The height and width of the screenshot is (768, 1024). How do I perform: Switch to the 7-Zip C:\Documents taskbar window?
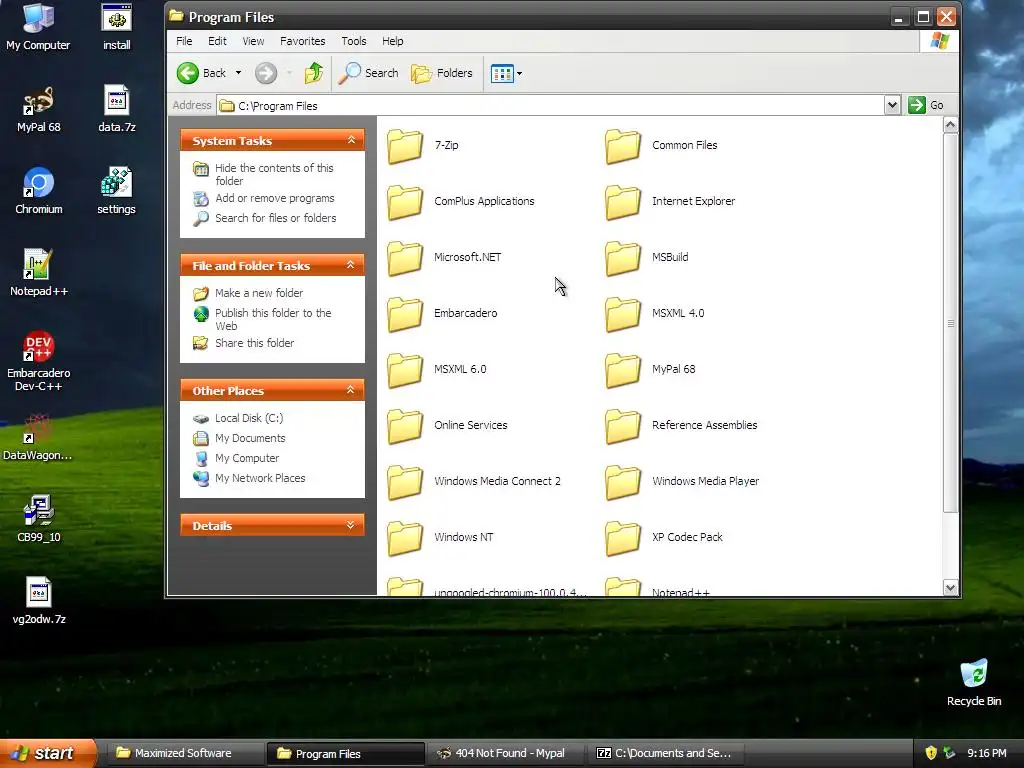667,753
